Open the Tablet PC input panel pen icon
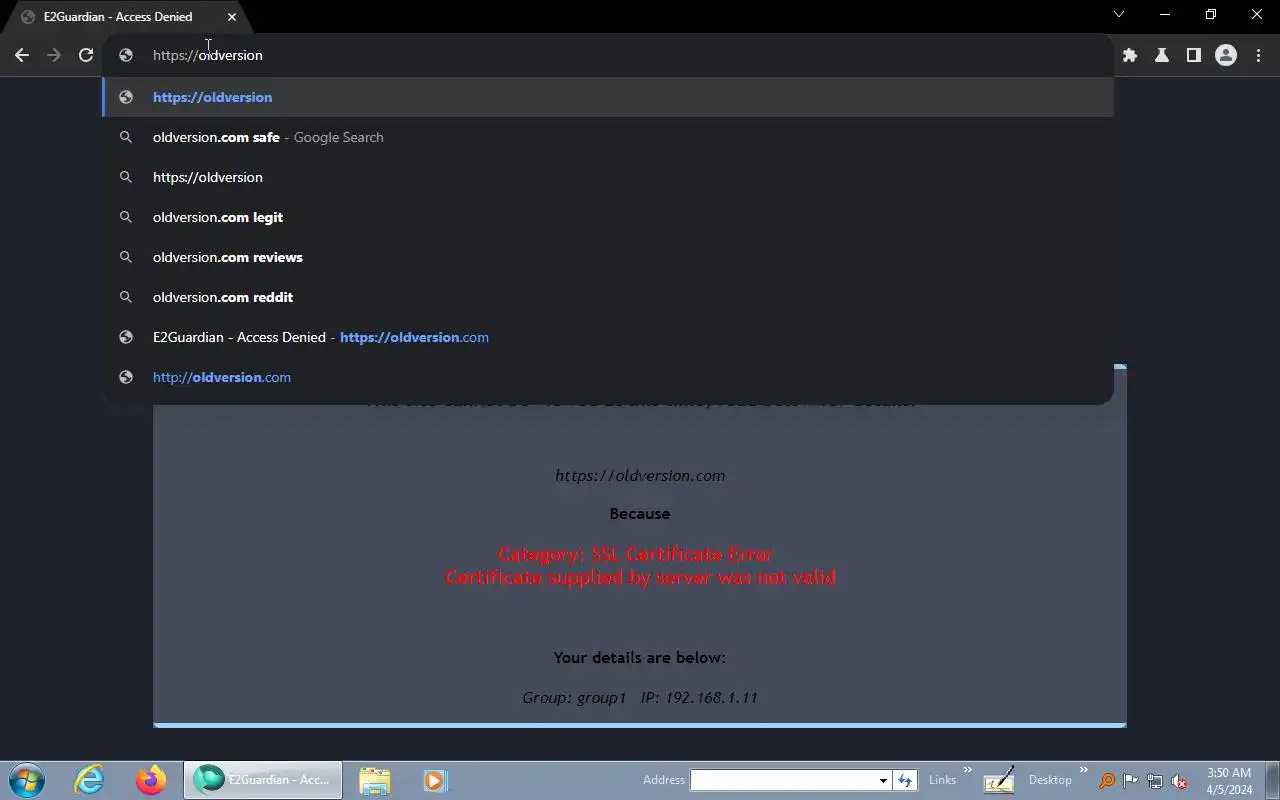This screenshot has height=800, width=1280. 999,780
